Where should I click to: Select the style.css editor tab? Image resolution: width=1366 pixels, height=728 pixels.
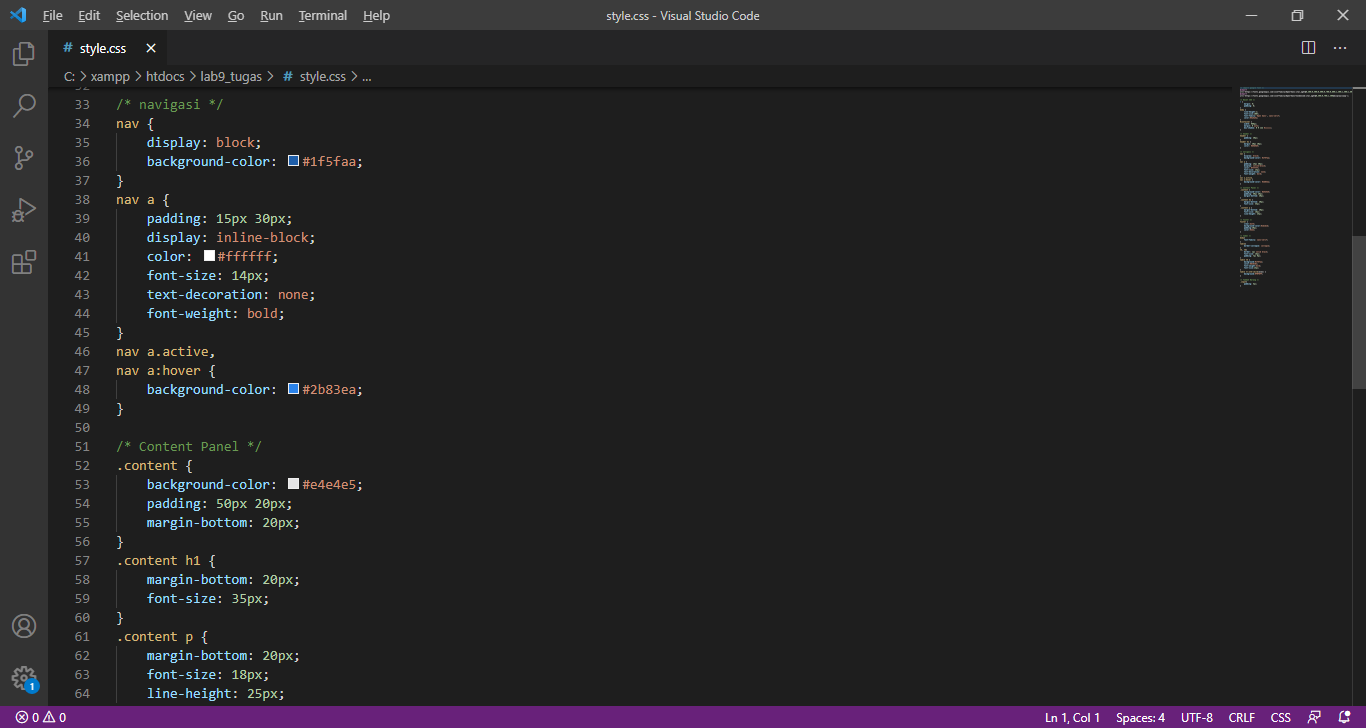pos(107,48)
